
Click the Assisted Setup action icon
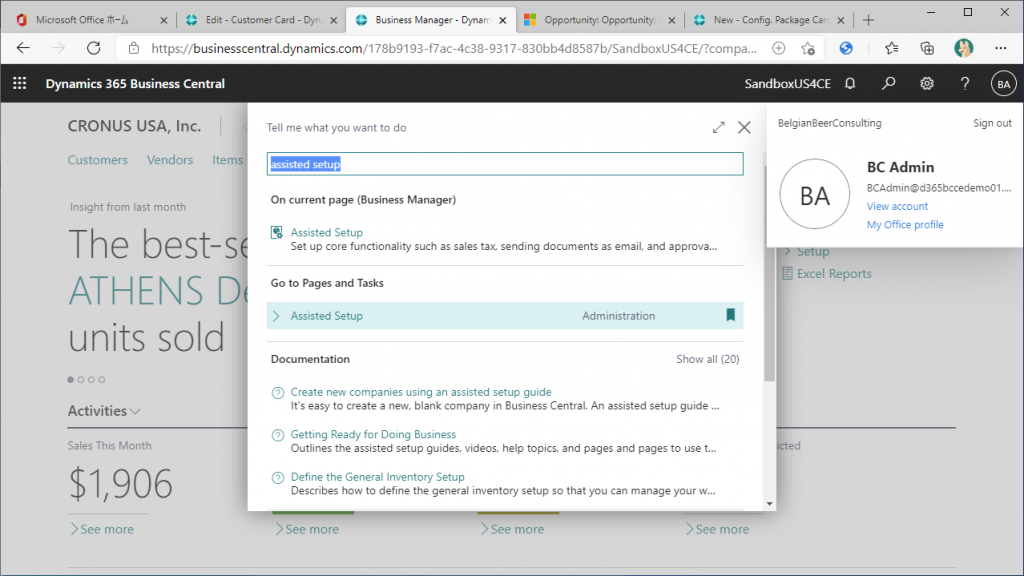(277, 232)
